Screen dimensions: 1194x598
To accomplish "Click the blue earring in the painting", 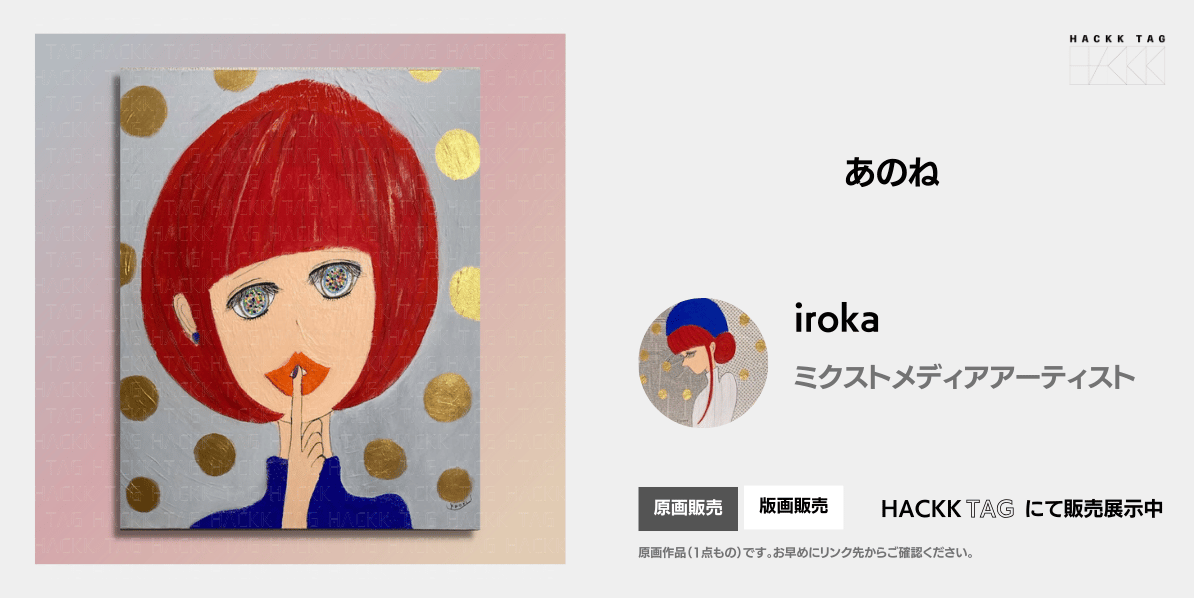I will (195, 336).
